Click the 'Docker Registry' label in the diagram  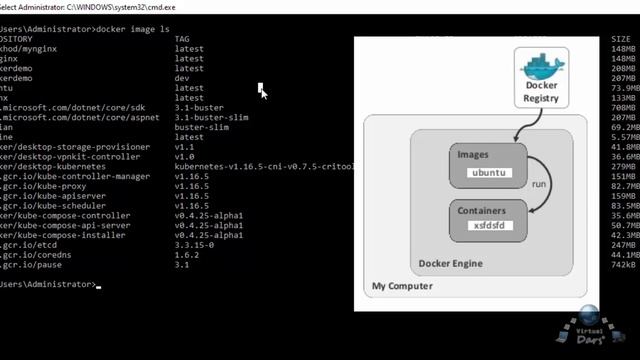[x=541, y=92]
